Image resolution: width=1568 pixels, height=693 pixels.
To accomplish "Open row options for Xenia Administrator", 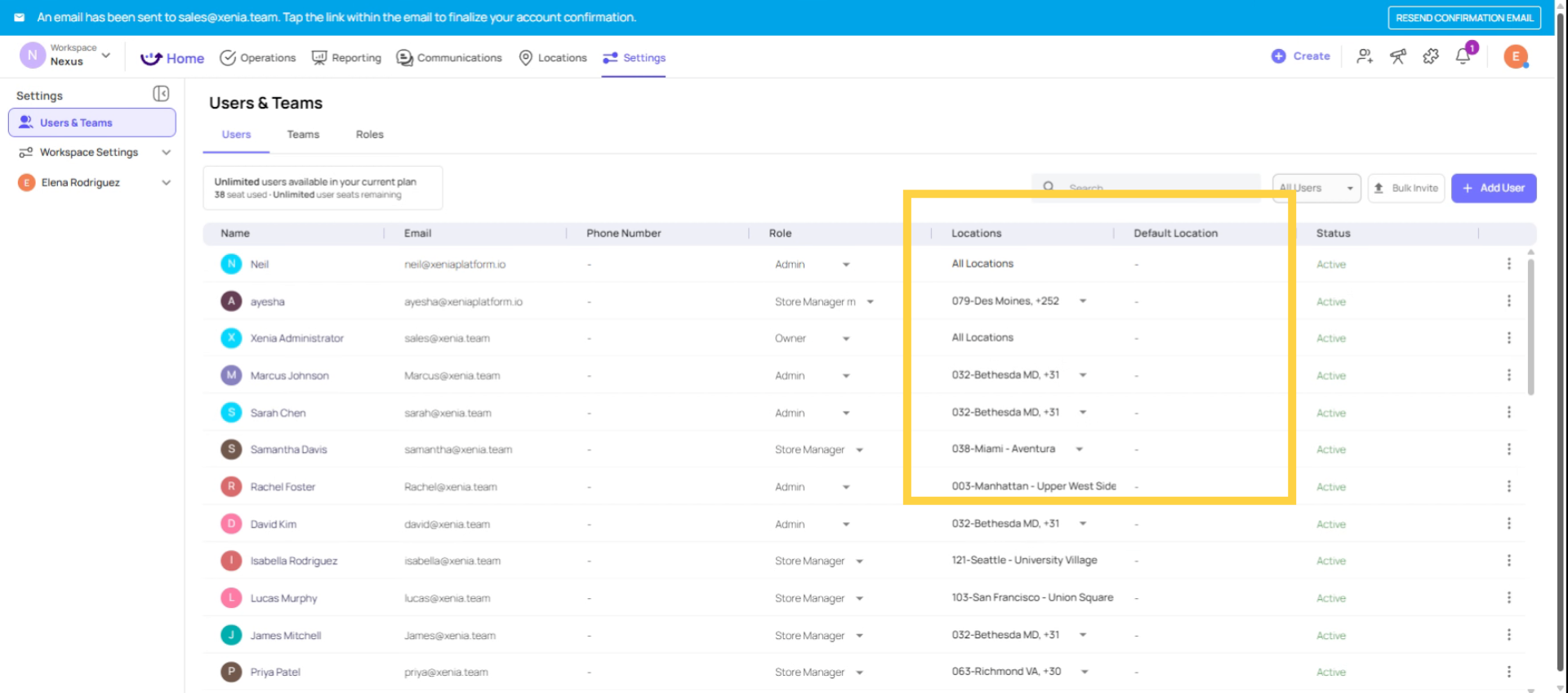I will coord(1508,338).
